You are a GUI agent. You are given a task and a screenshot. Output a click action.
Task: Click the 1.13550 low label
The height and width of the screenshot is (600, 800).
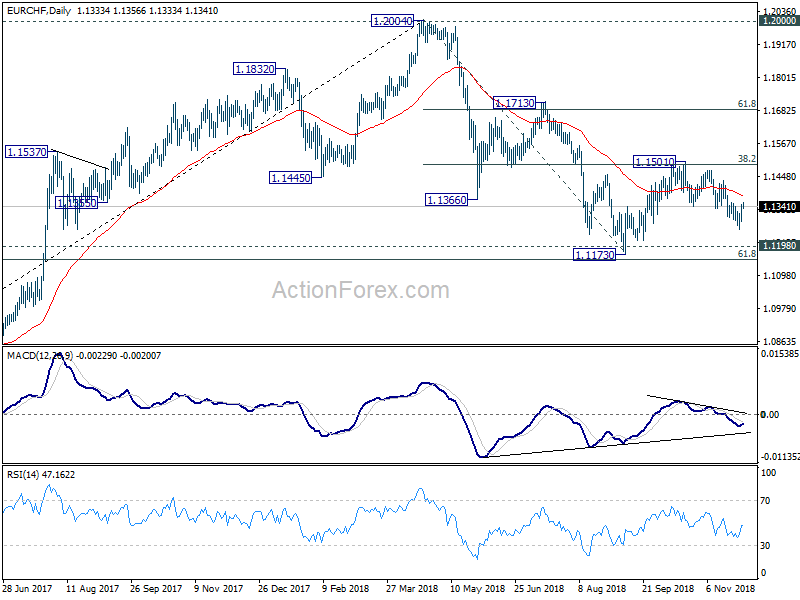pyautogui.click(x=77, y=203)
